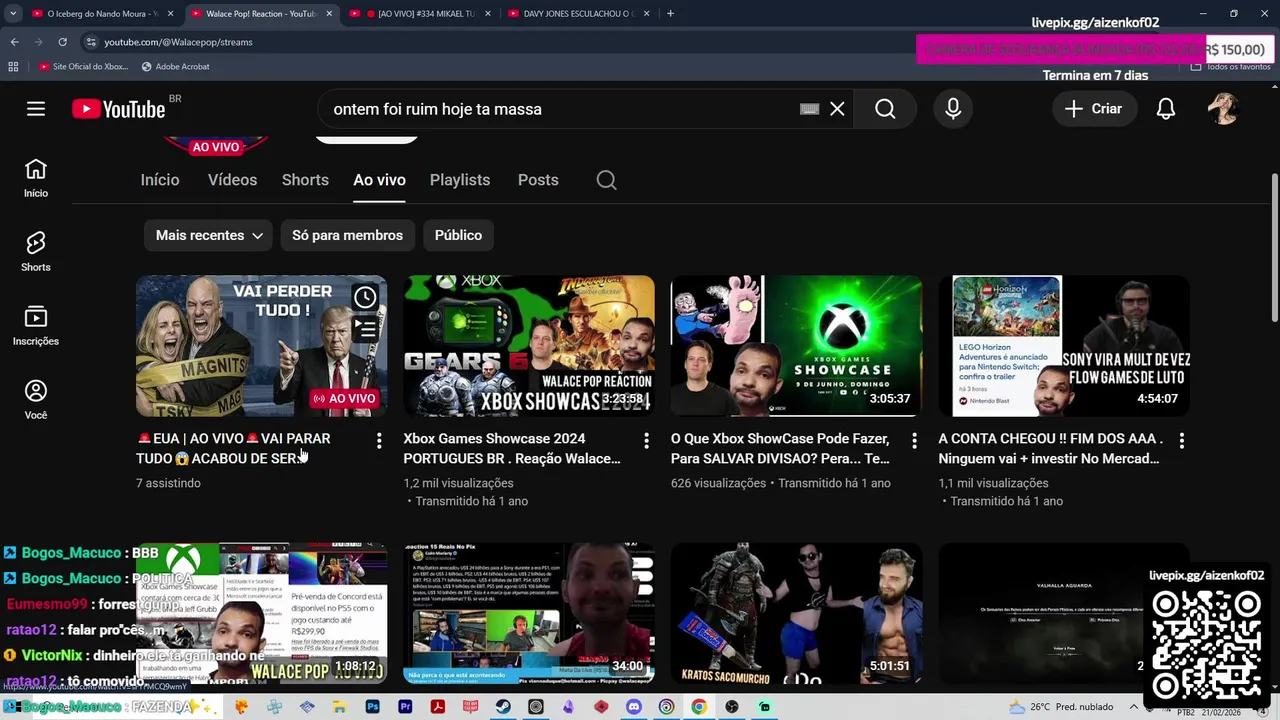1280x720 pixels.
Task: Click the browser address bar URL
Action: click(x=178, y=42)
